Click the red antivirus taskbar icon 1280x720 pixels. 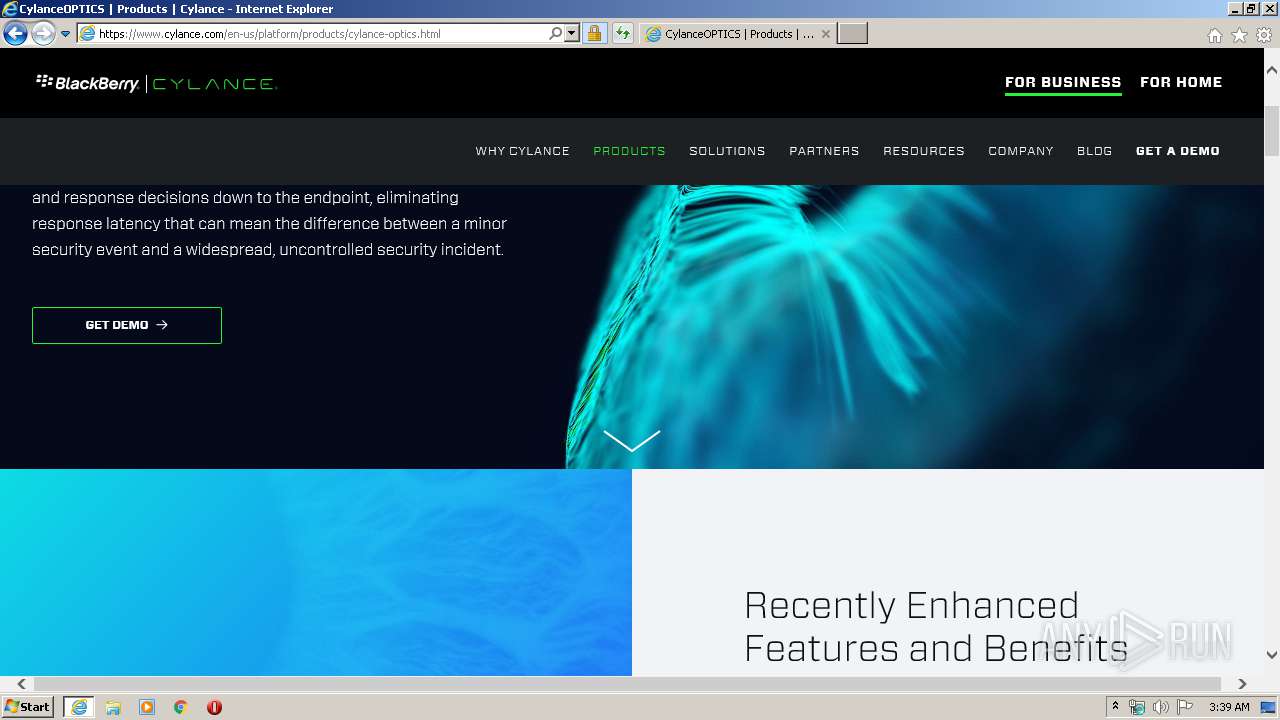click(x=214, y=707)
